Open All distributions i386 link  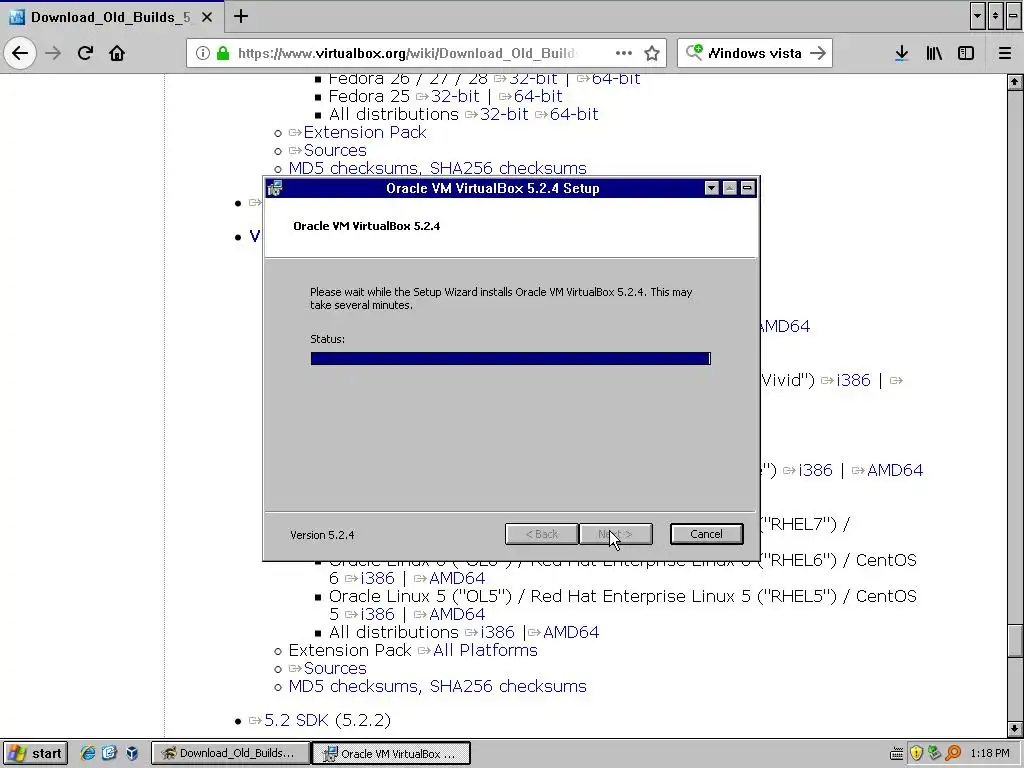pos(497,632)
